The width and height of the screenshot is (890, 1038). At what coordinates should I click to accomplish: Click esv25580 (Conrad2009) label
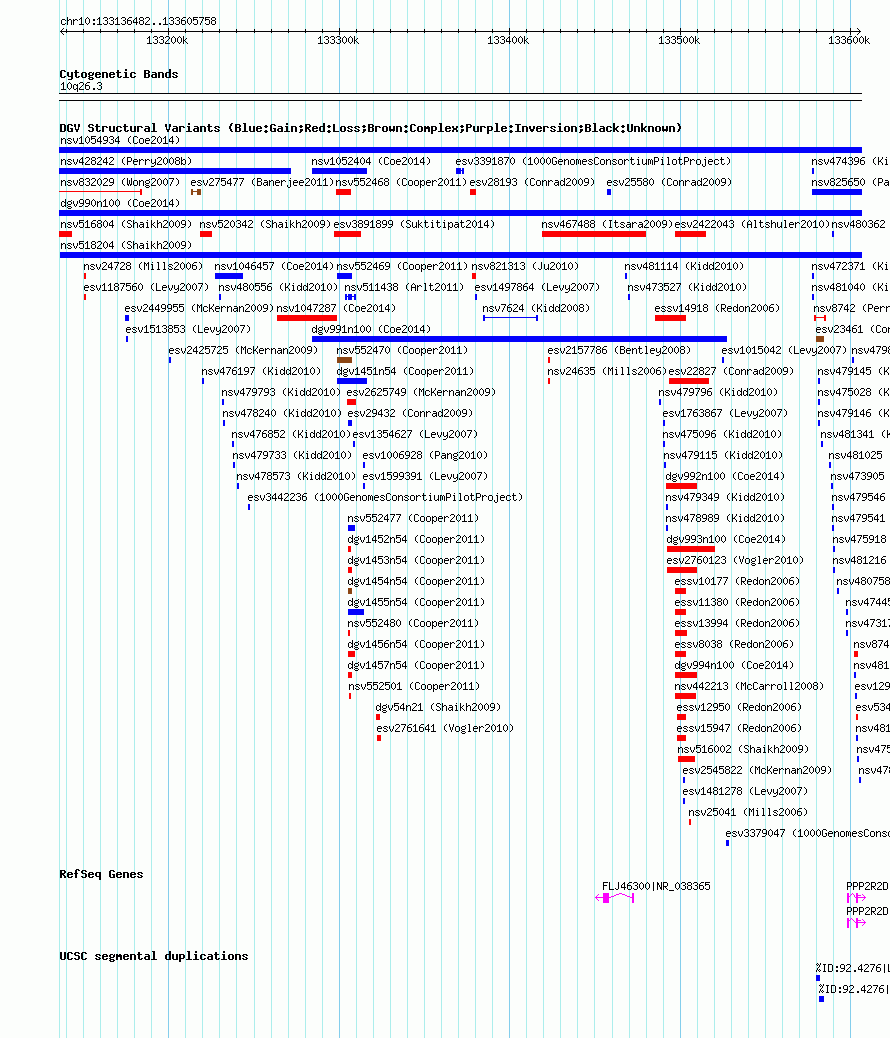click(669, 182)
